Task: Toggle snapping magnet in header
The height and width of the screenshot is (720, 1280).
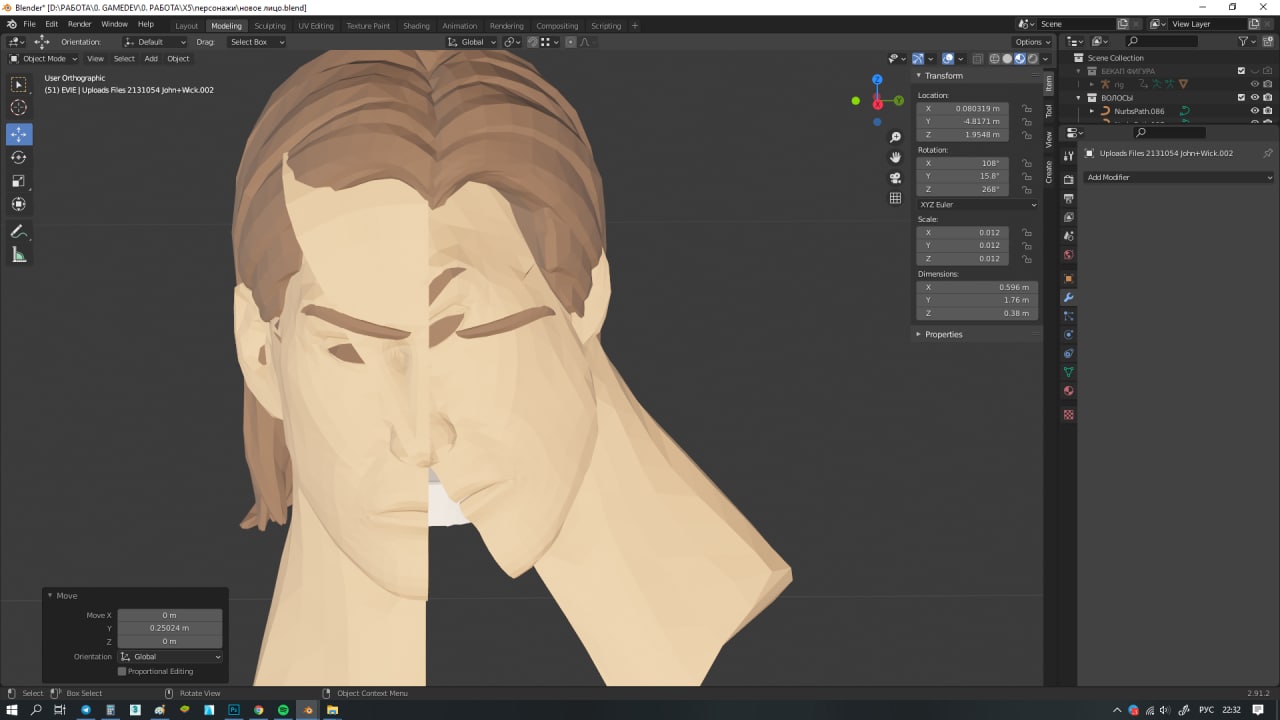Action: click(532, 42)
